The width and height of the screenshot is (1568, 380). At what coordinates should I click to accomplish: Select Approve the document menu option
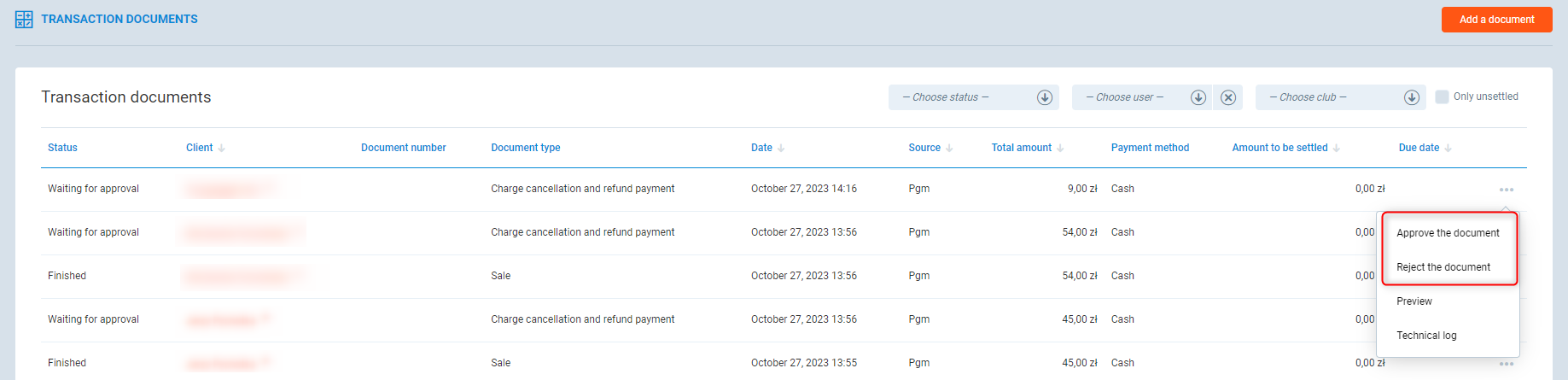click(1448, 233)
